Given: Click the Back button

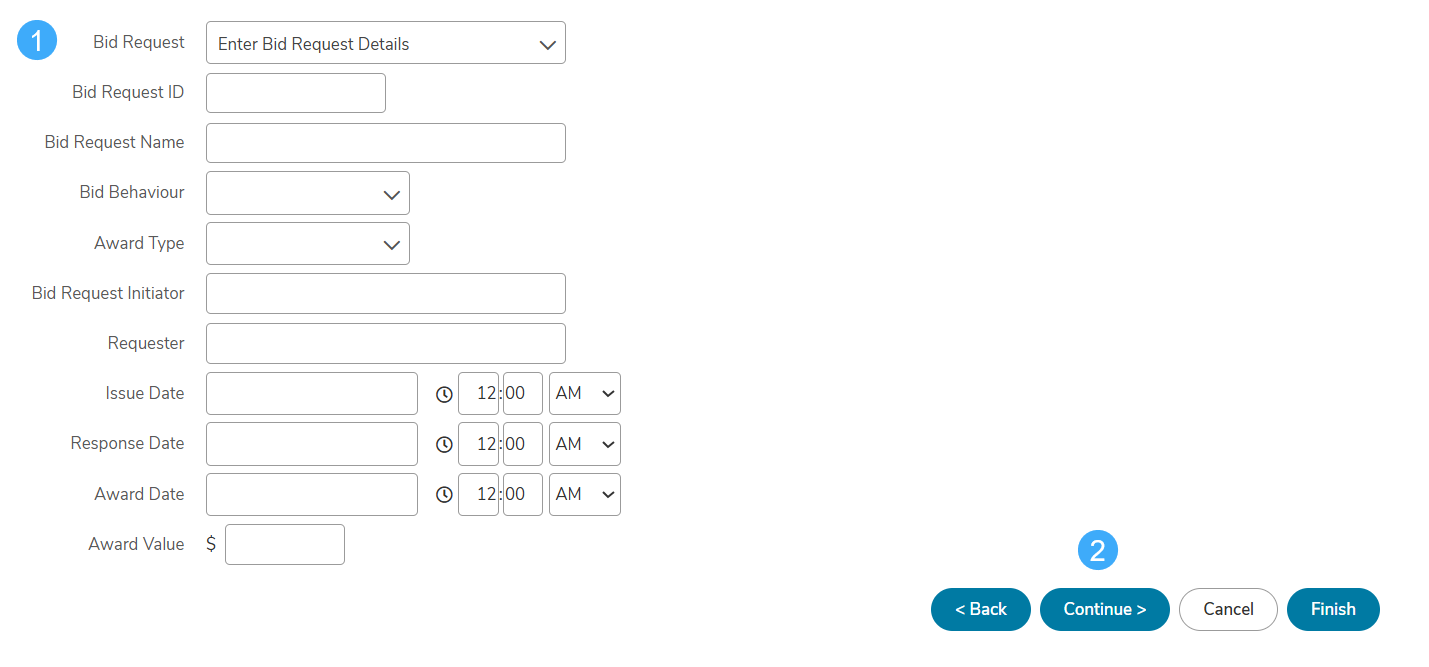Looking at the screenshot, I should click(981, 609).
